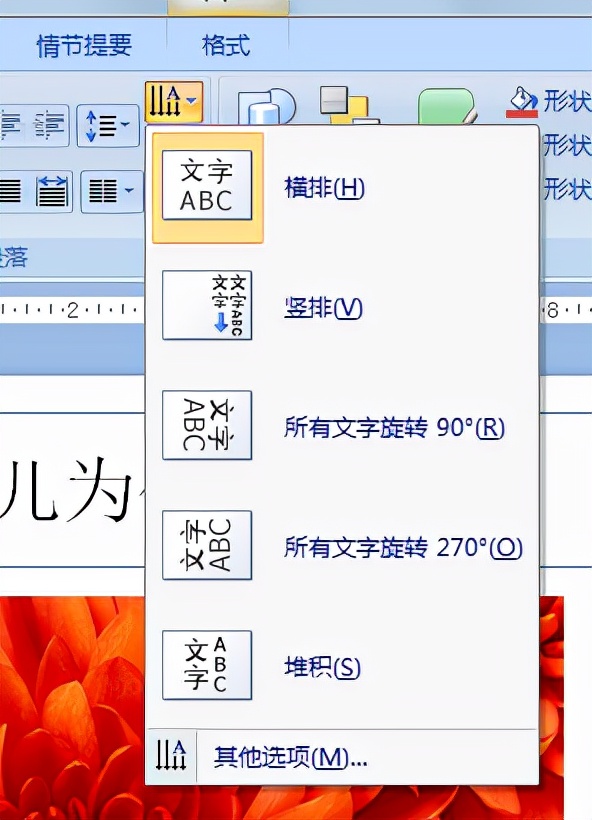Switch to the 格式 ribbon tab
Image resolution: width=592 pixels, height=820 pixels.
click(226, 44)
